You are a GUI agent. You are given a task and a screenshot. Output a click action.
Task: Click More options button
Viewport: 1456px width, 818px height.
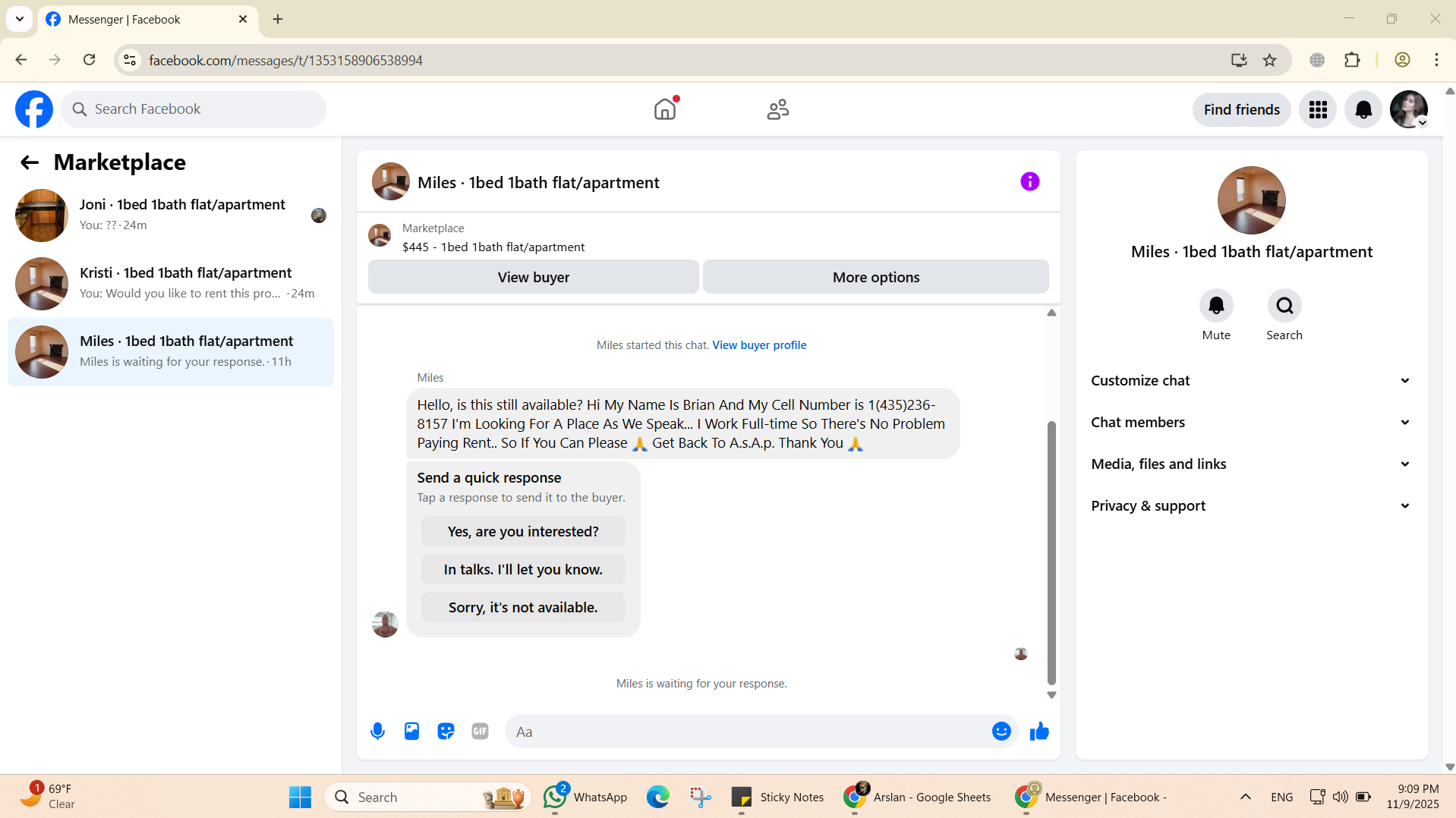876,277
